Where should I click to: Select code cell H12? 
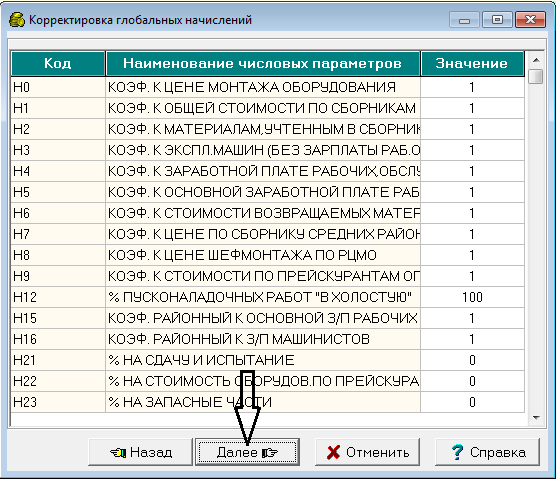point(58,297)
